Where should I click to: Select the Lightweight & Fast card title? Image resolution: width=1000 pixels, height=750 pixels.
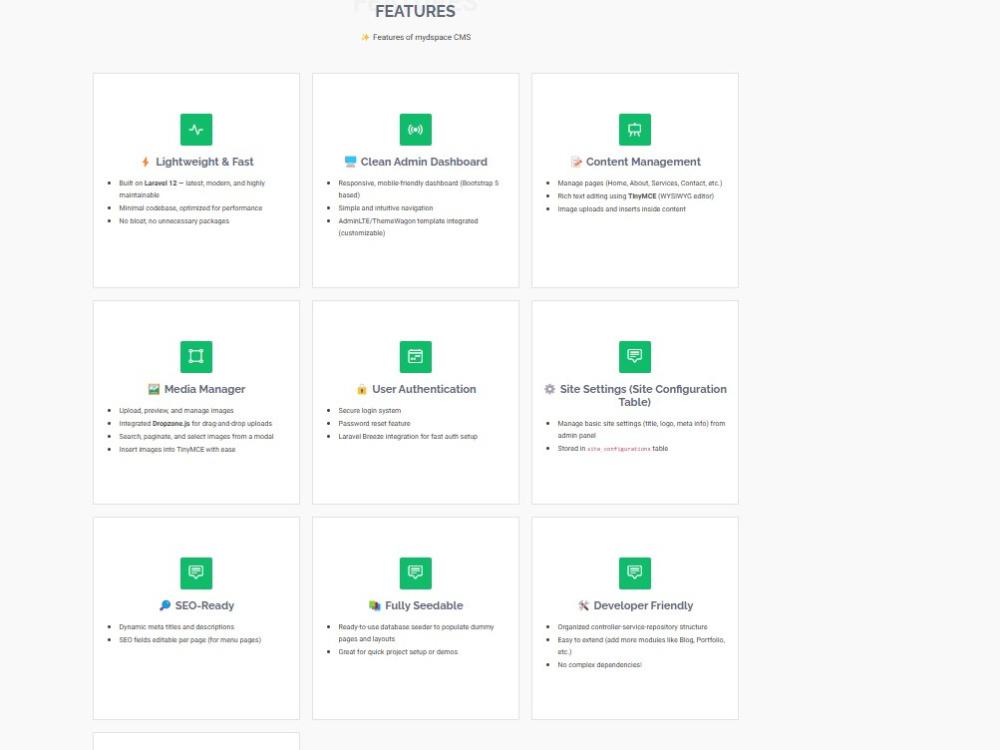coord(204,162)
